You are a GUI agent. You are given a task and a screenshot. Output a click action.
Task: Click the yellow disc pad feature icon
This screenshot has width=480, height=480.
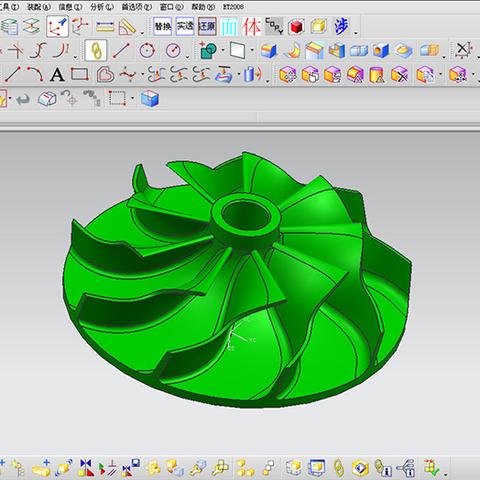404,50
